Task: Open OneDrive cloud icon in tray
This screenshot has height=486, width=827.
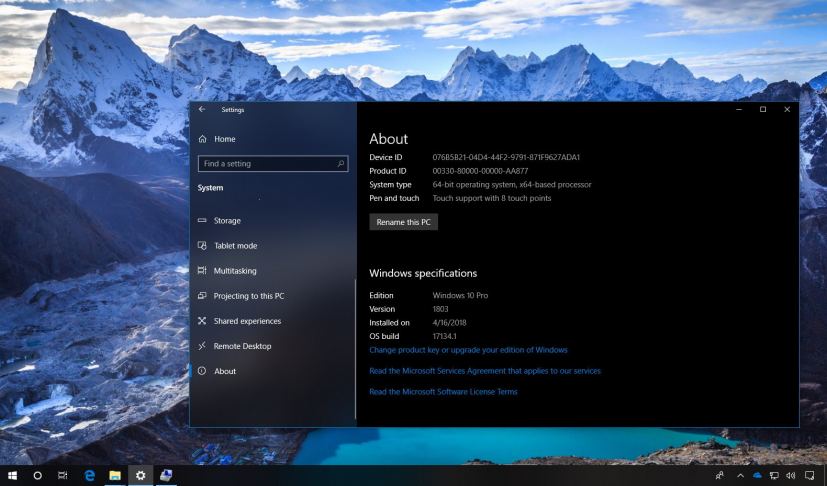Action: (x=757, y=475)
